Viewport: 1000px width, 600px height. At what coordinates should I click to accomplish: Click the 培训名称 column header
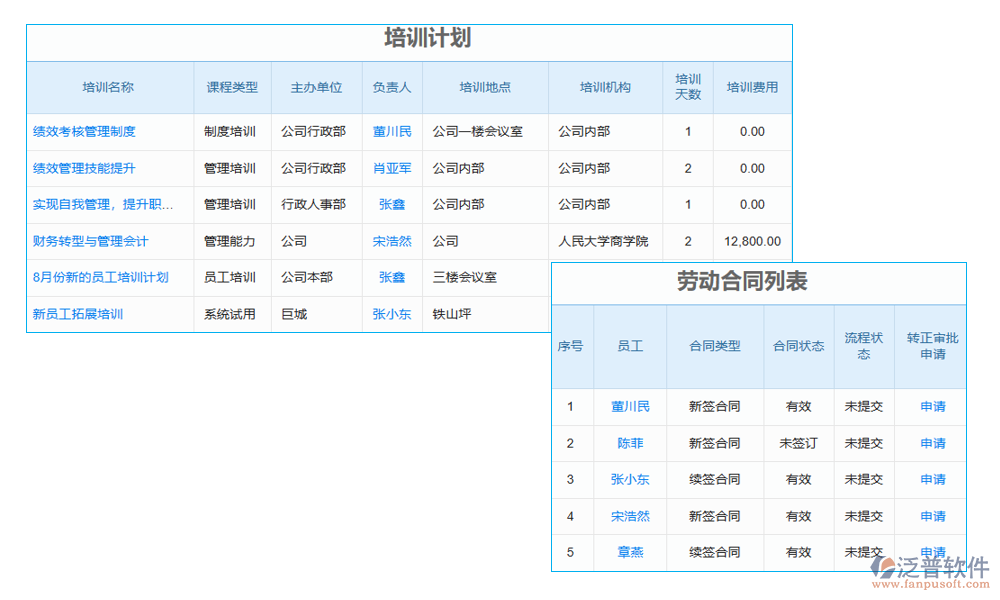pyautogui.click(x=107, y=87)
